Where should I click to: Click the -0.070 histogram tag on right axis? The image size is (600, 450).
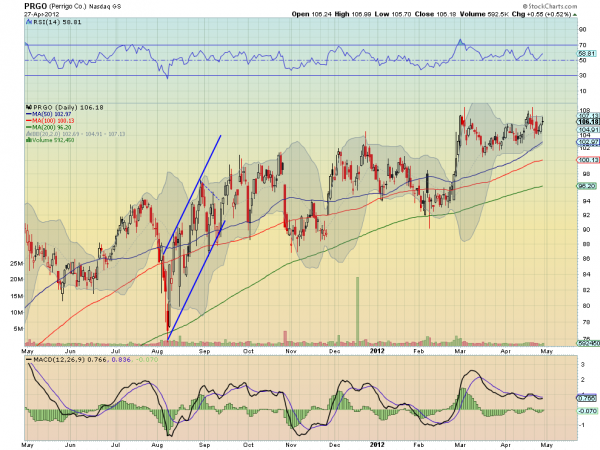click(588, 411)
